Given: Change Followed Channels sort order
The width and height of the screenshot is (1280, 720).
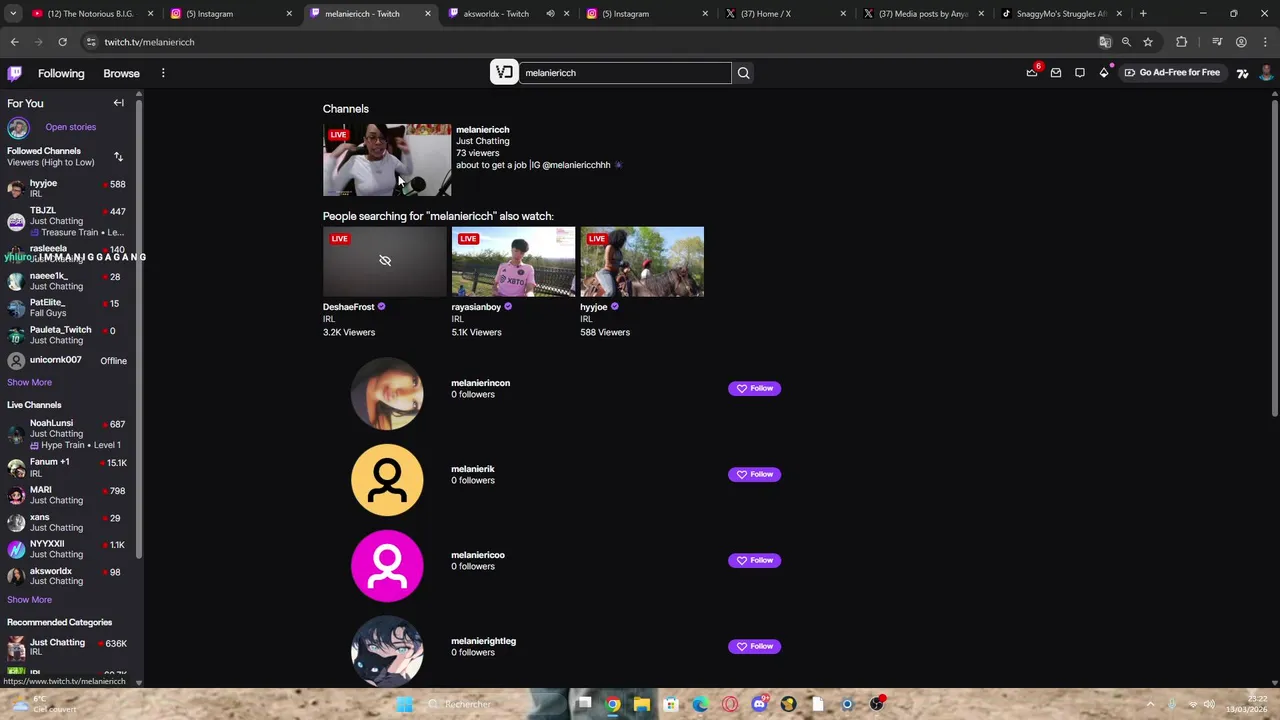Looking at the screenshot, I should [118, 157].
